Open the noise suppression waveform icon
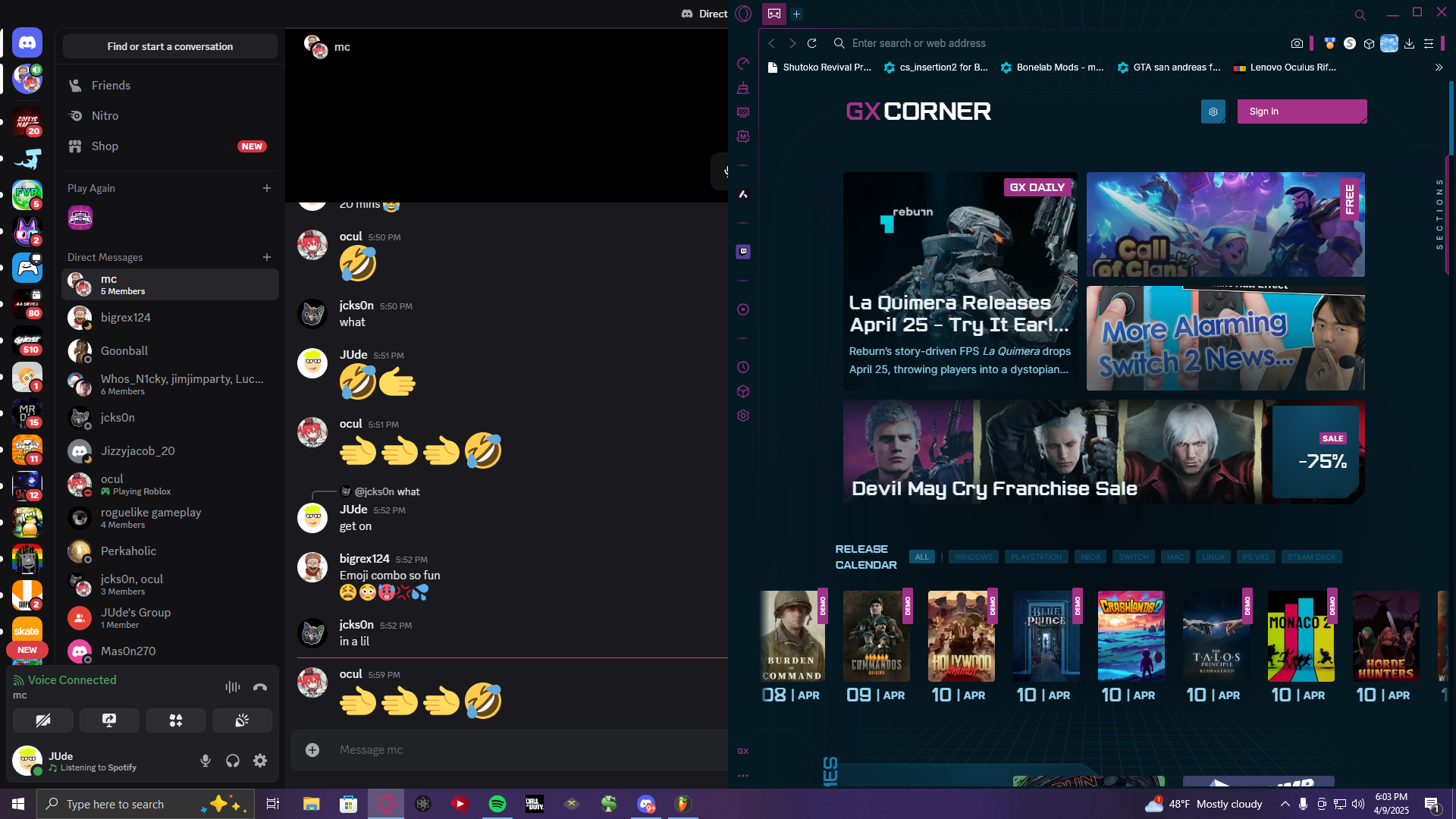The image size is (1456, 819). [x=232, y=687]
